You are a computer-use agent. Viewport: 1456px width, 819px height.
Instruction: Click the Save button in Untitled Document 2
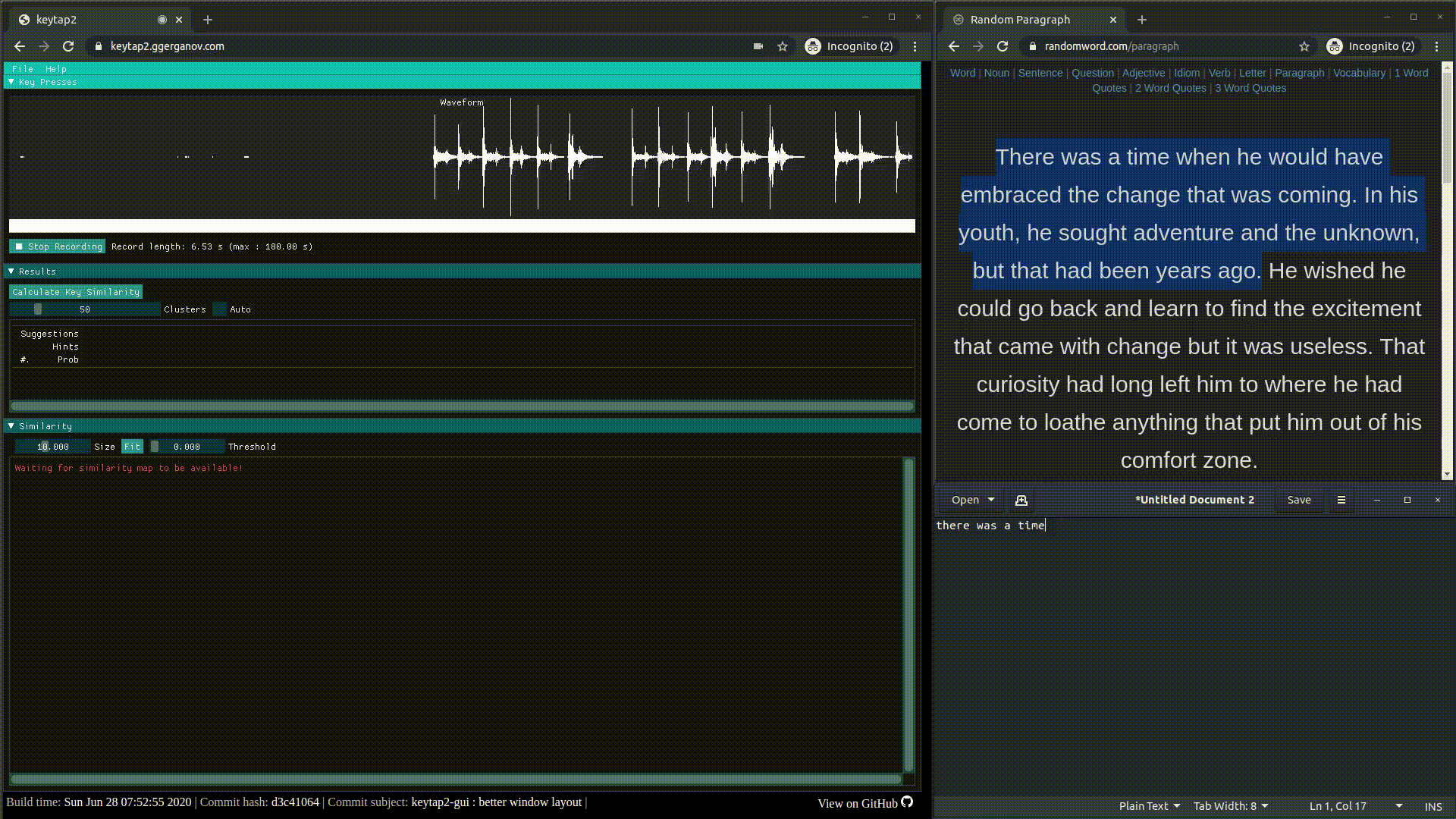tap(1298, 499)
